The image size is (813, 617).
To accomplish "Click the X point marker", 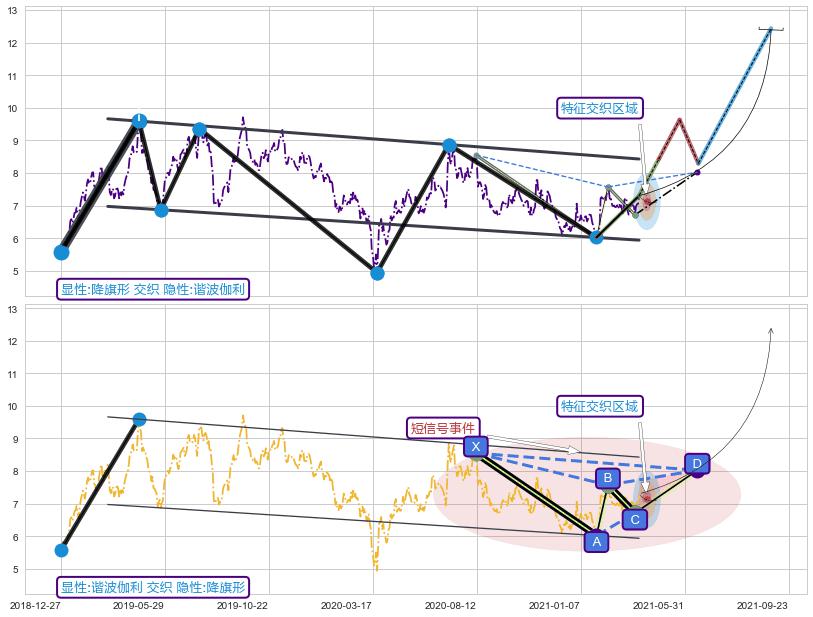I will point(476,446).
